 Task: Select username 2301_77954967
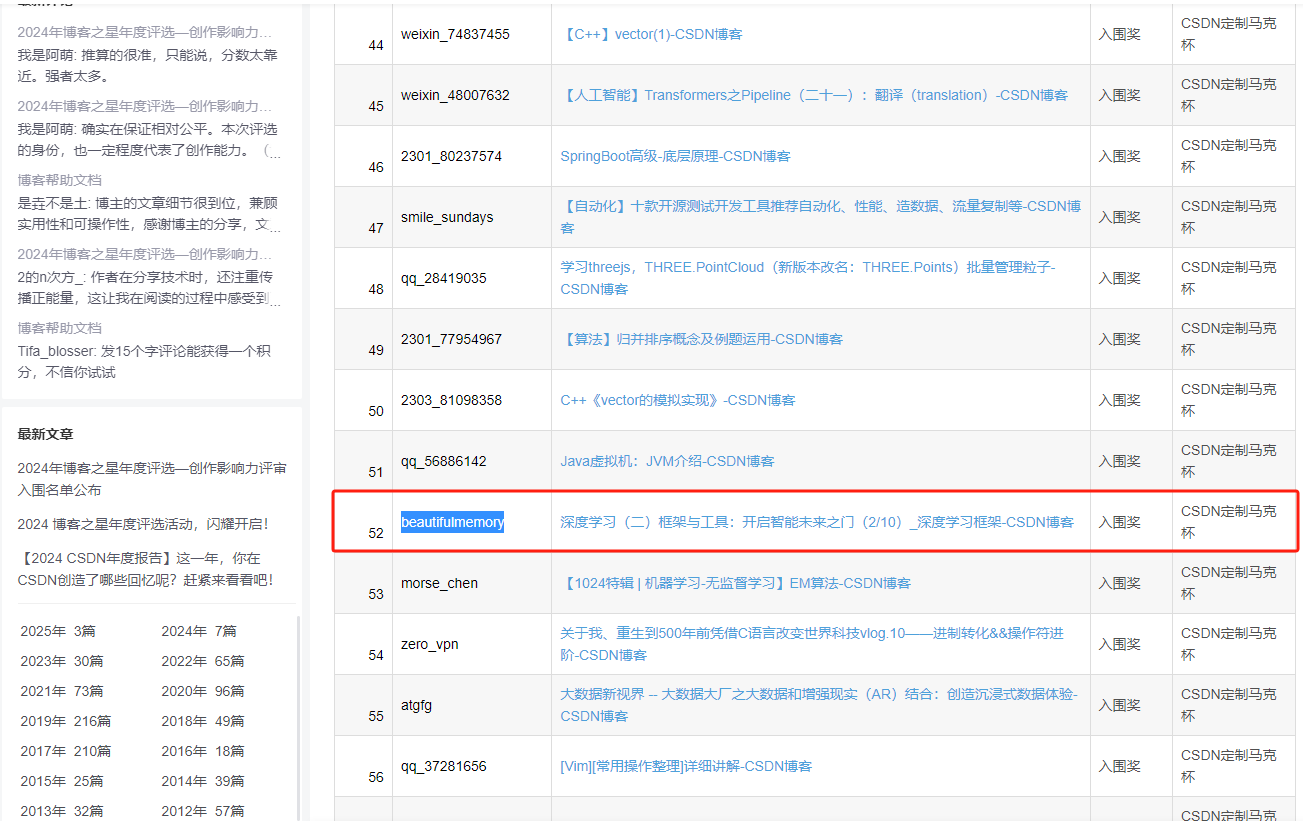pos(451,339)
